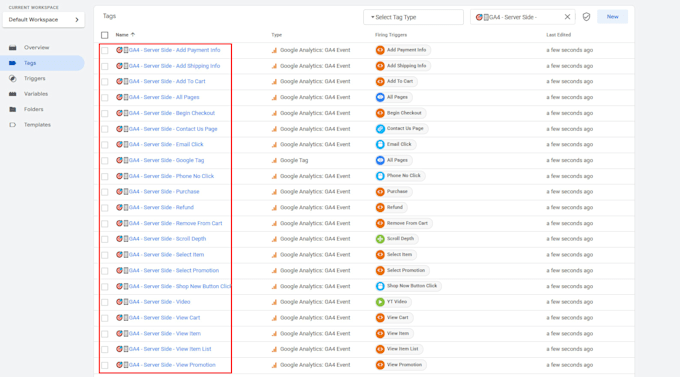Check the Add Payment Info tag checkbox

tap(105, 50)
